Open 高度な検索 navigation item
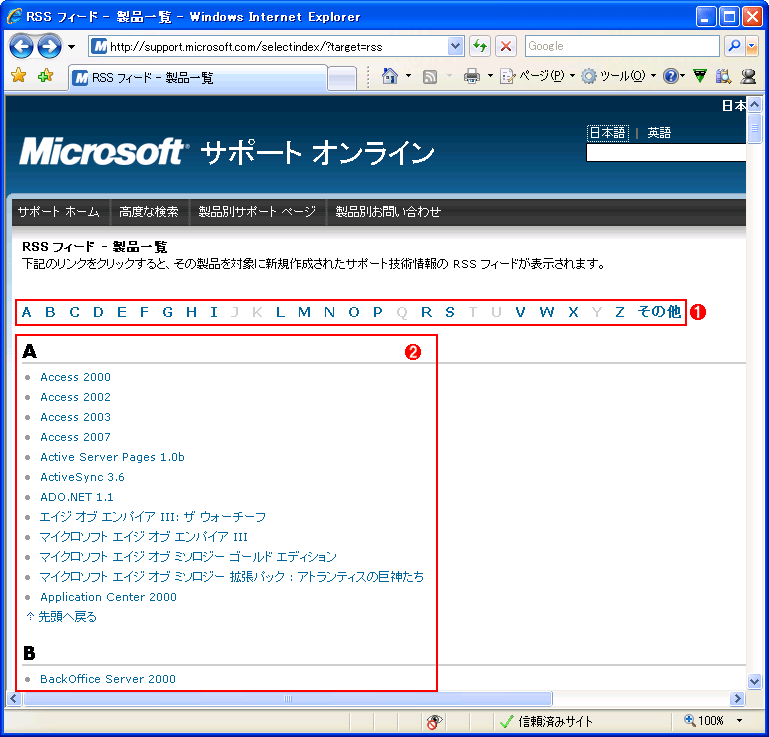Image resolution: width=769 pixels, height=737 pixels. coord(149,212)
